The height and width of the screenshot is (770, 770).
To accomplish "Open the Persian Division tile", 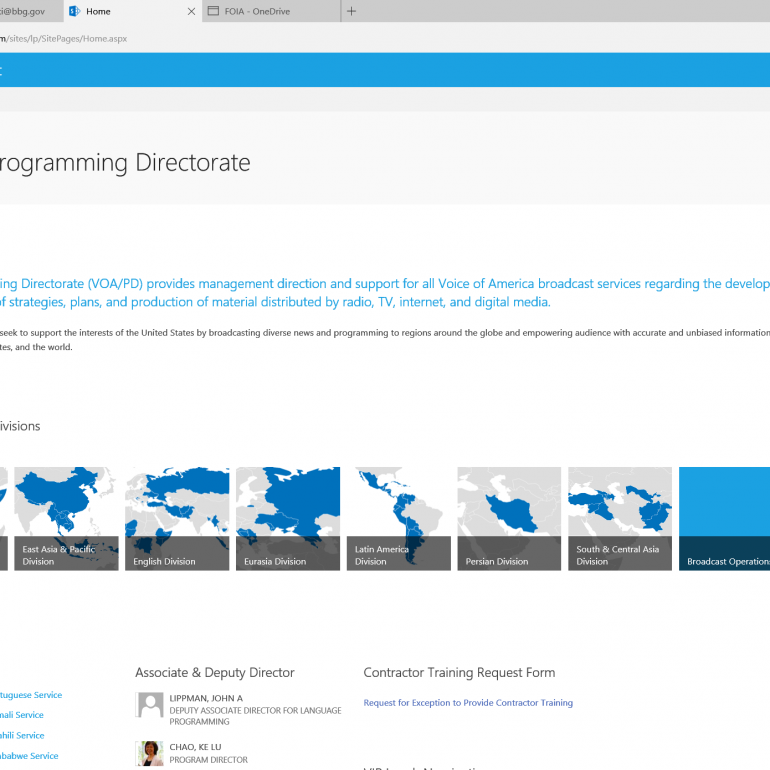I will [x=509, y=519].
